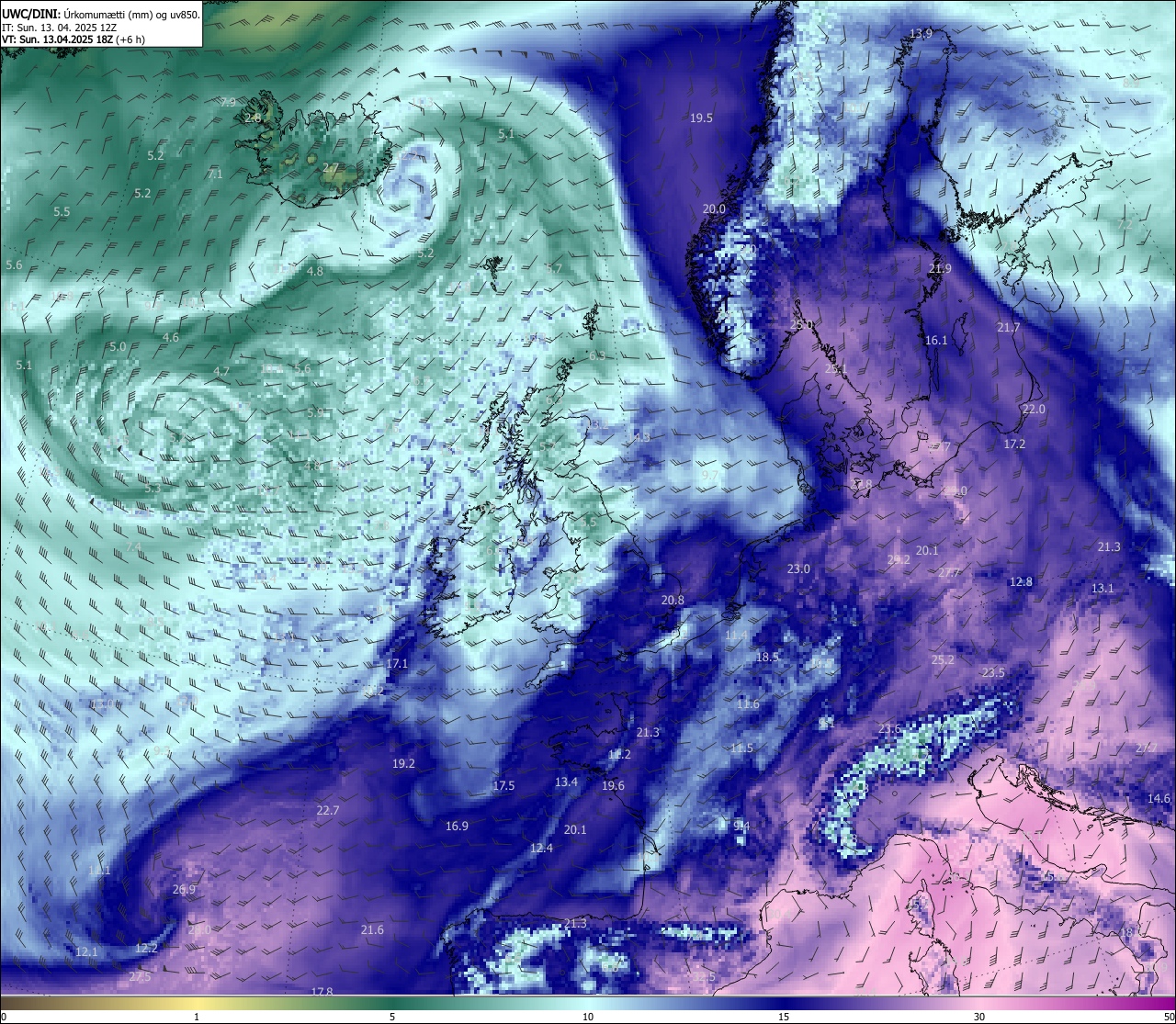Viewport: 1176px width, 1024px height.
Task: Click the 17.1 value off southwest Ireland
Action: (x=397, y=663)
